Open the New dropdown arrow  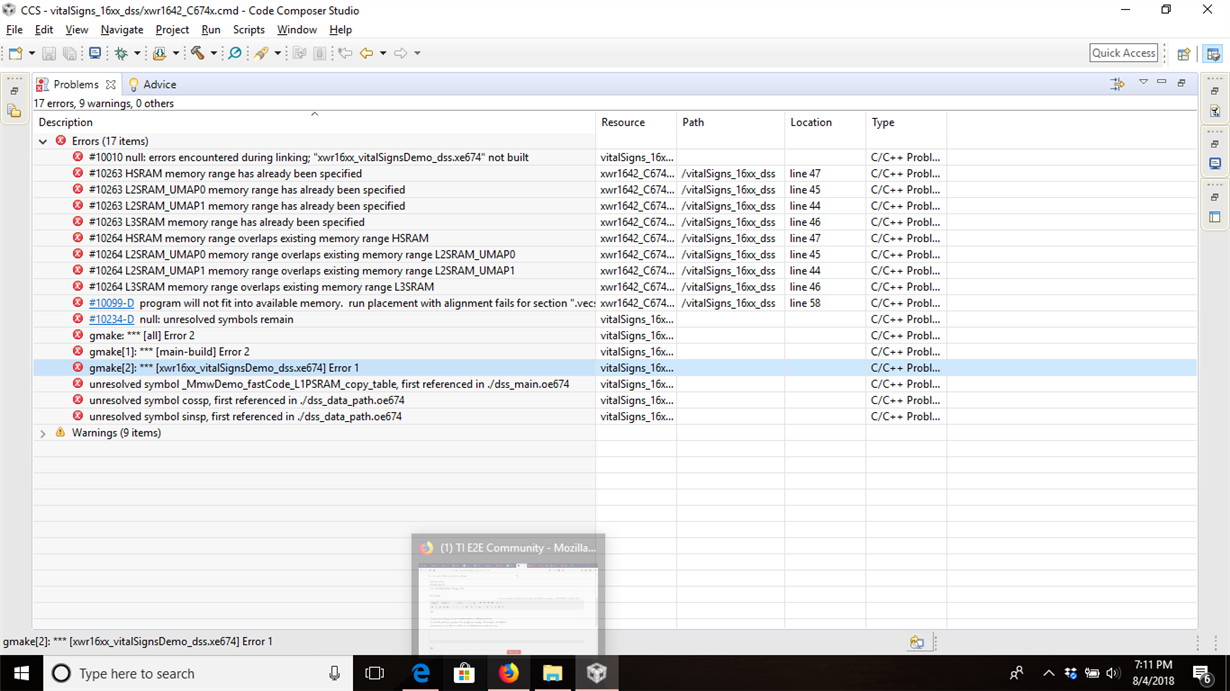(32, 54)
